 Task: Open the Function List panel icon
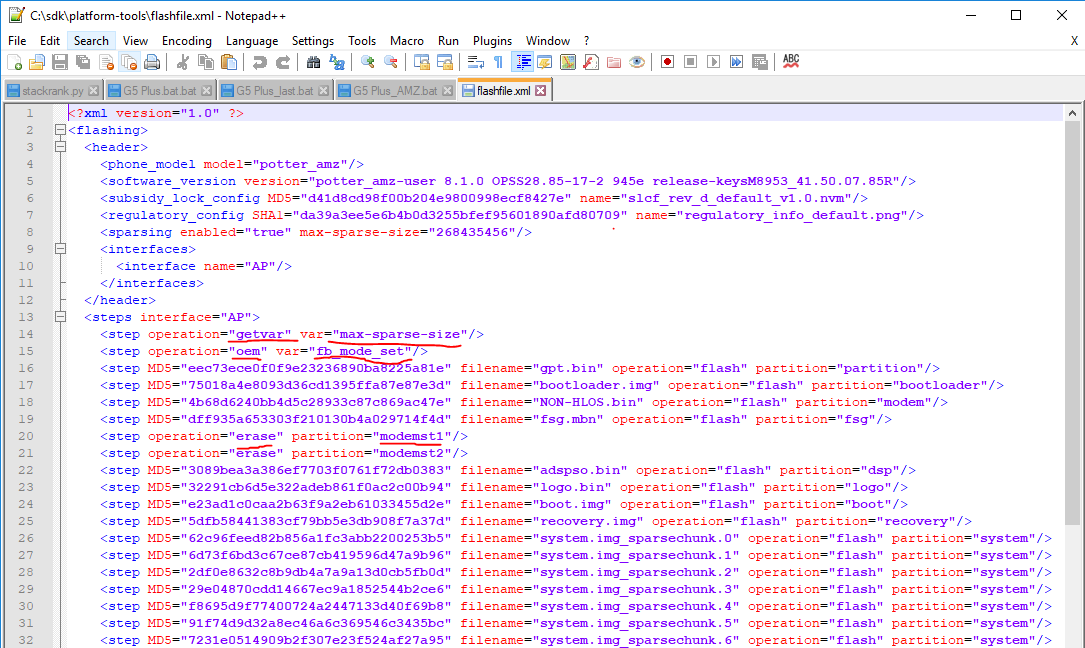coord(591,62)
